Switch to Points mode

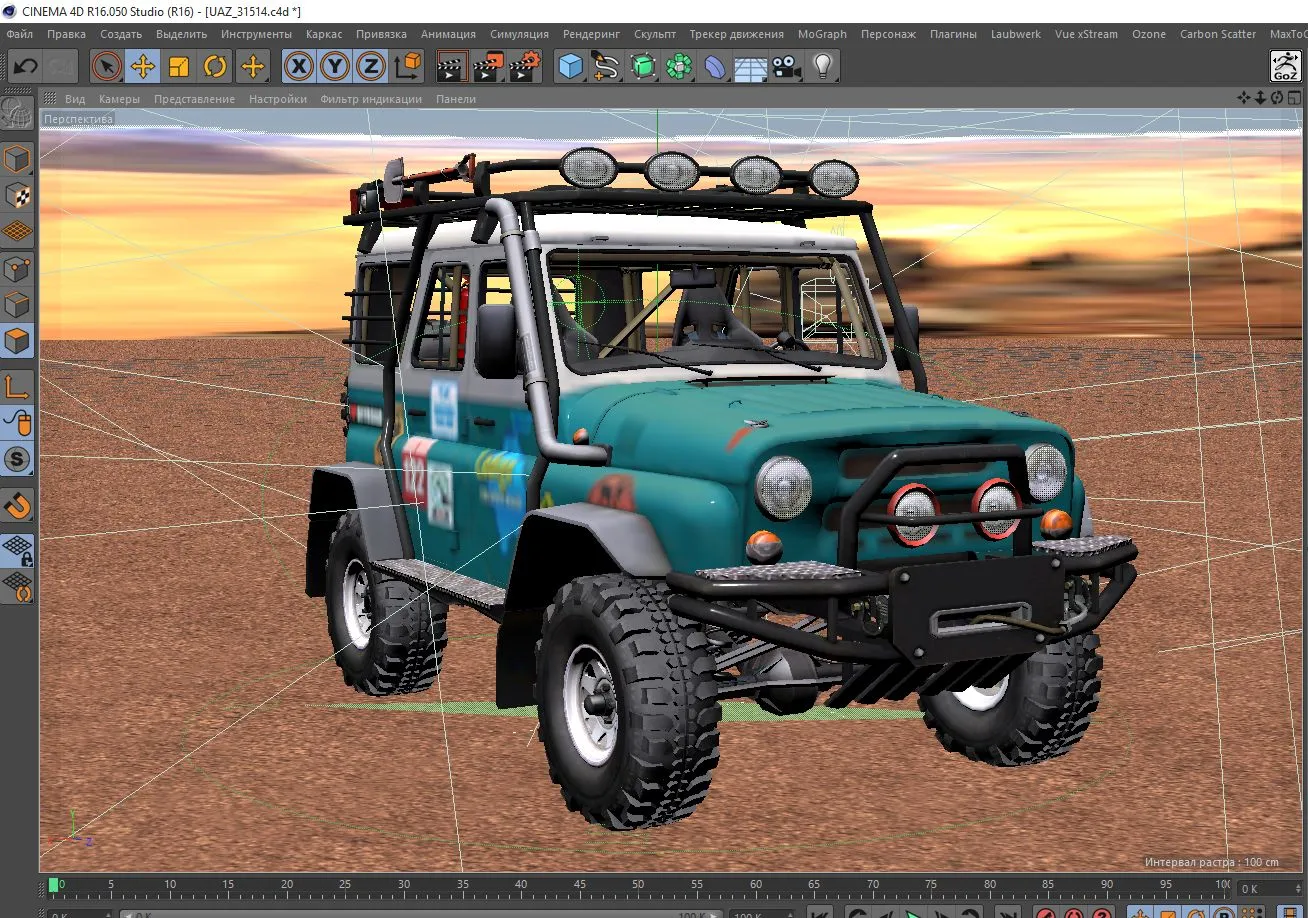pos(18,268)
